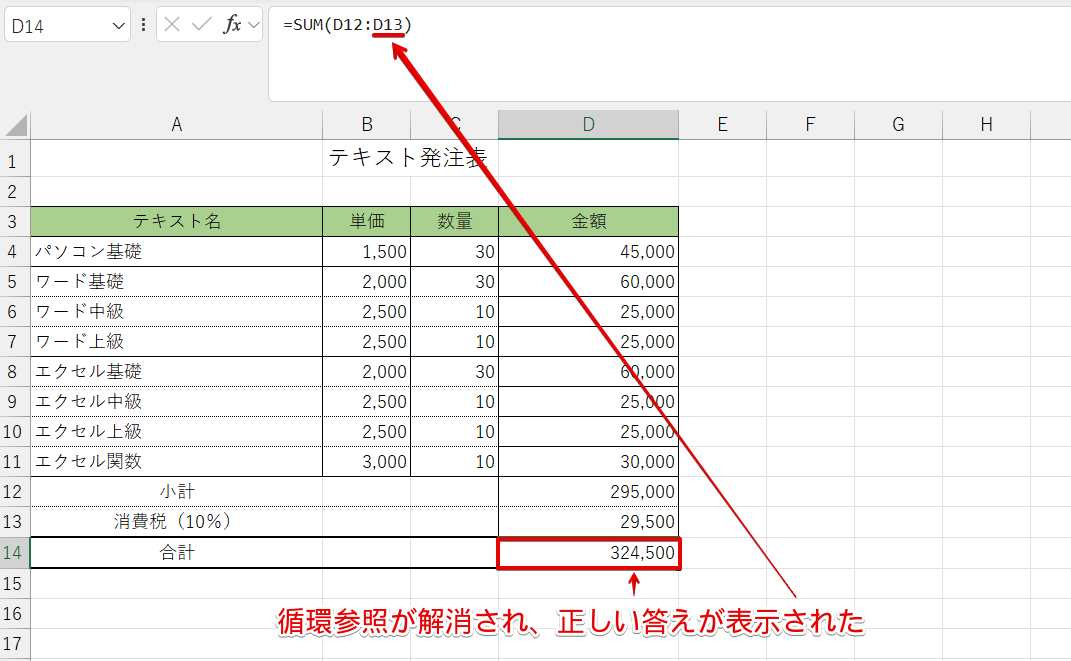Select column B header
Image resolution: width=1071 pixels, height=661 pixels.
367,125
